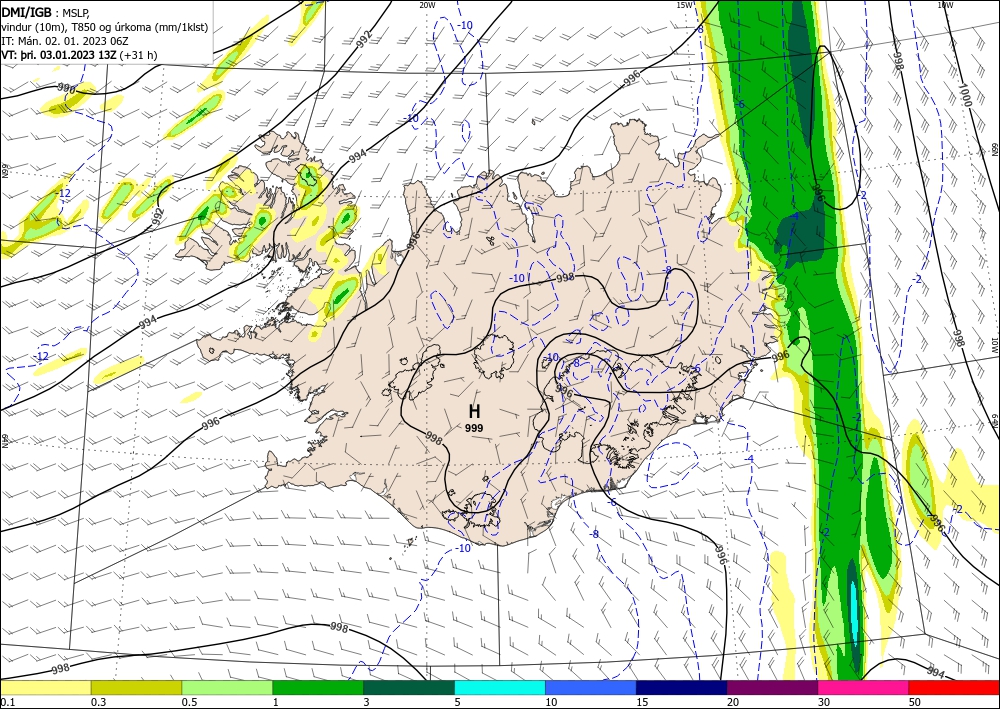
Task: Click the "999" pressure value below H
Action: pos(474,428)
